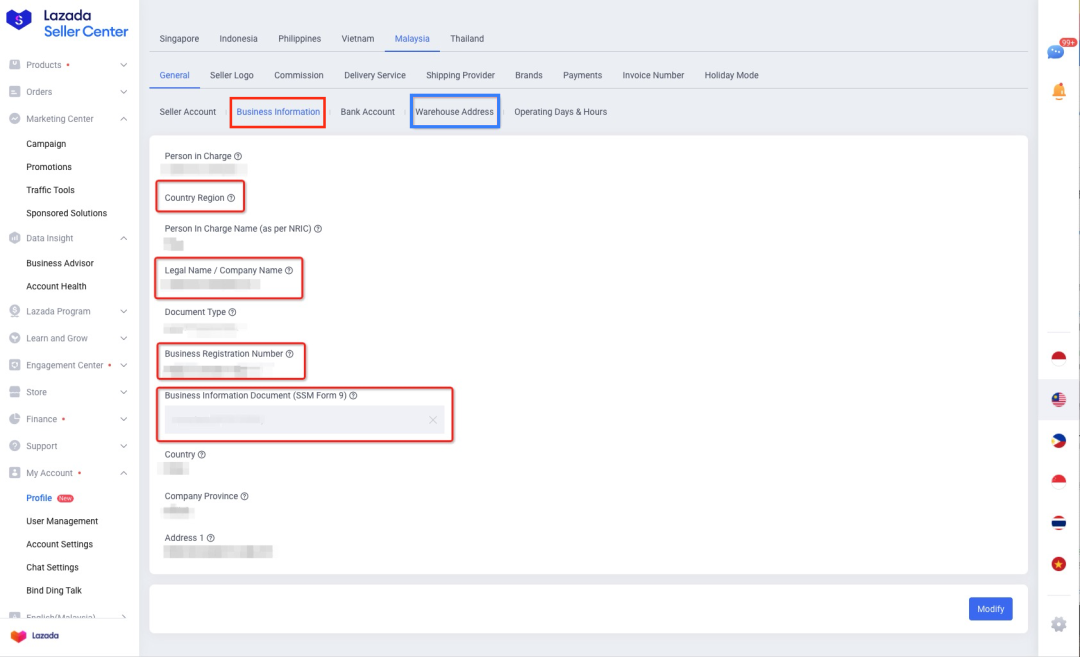Open Account Settings in the sidebar
Image resolution: width=1080 pixels, height=657 pixels.
coord(59,544)
